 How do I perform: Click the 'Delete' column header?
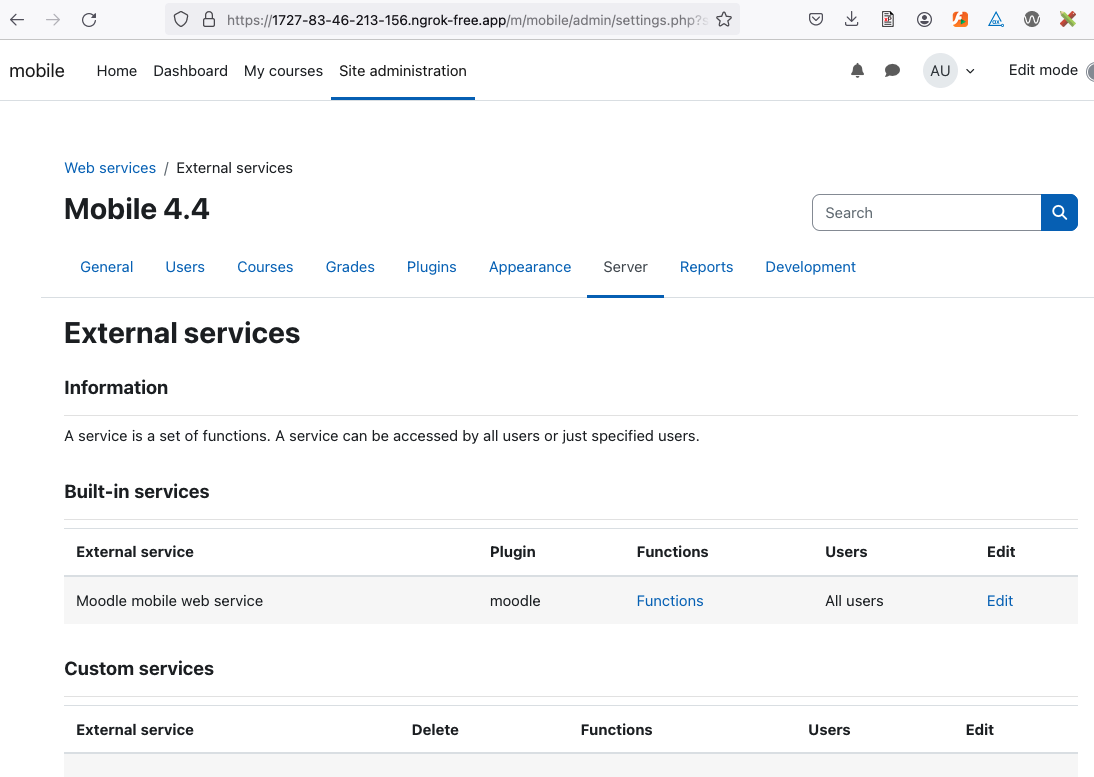coord(435,730)
